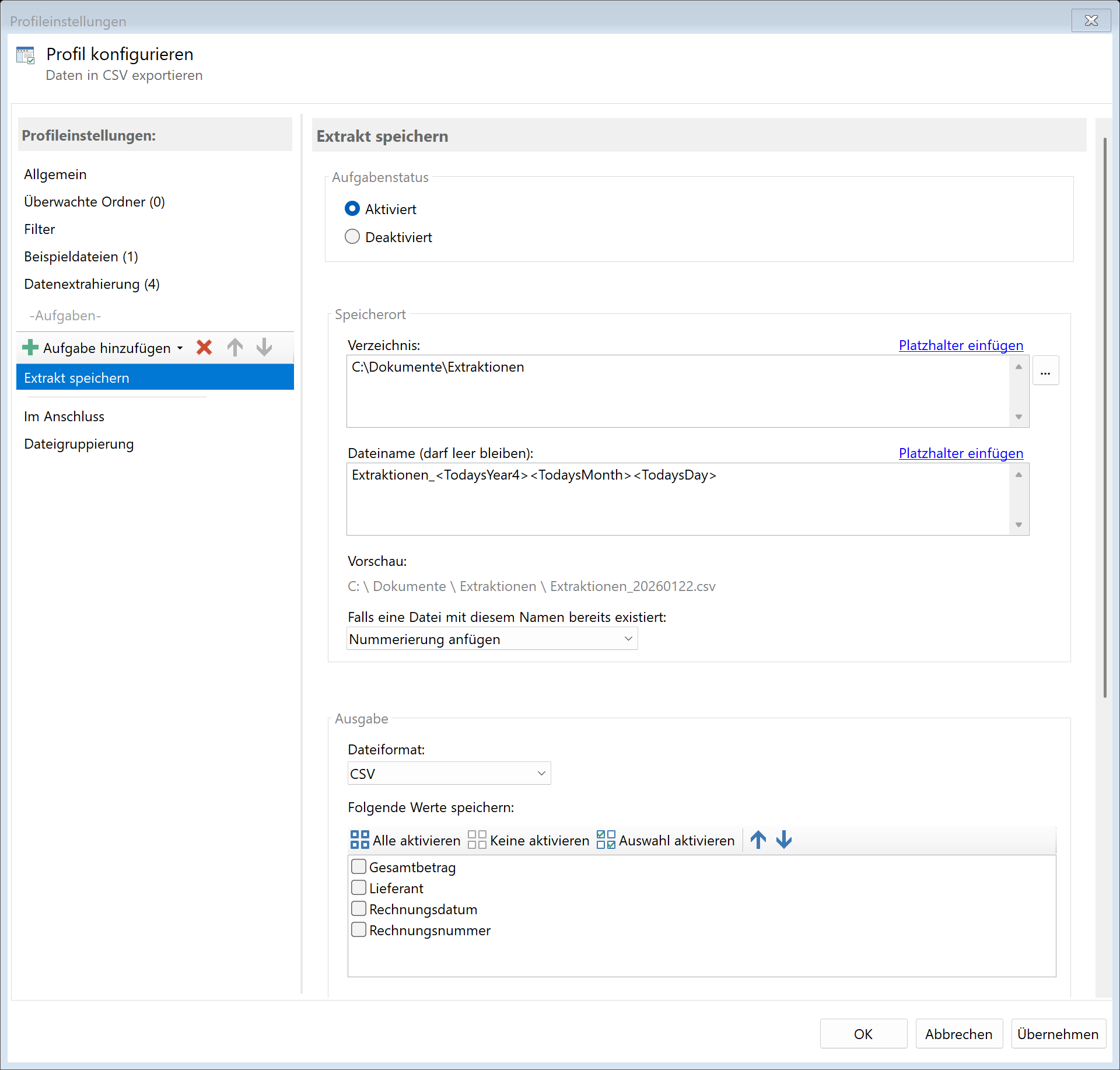Screen dimensions: 1120x1070
Task: Click the green plus Aufgabe hinzufügen icon
Action: coord(30,348)
